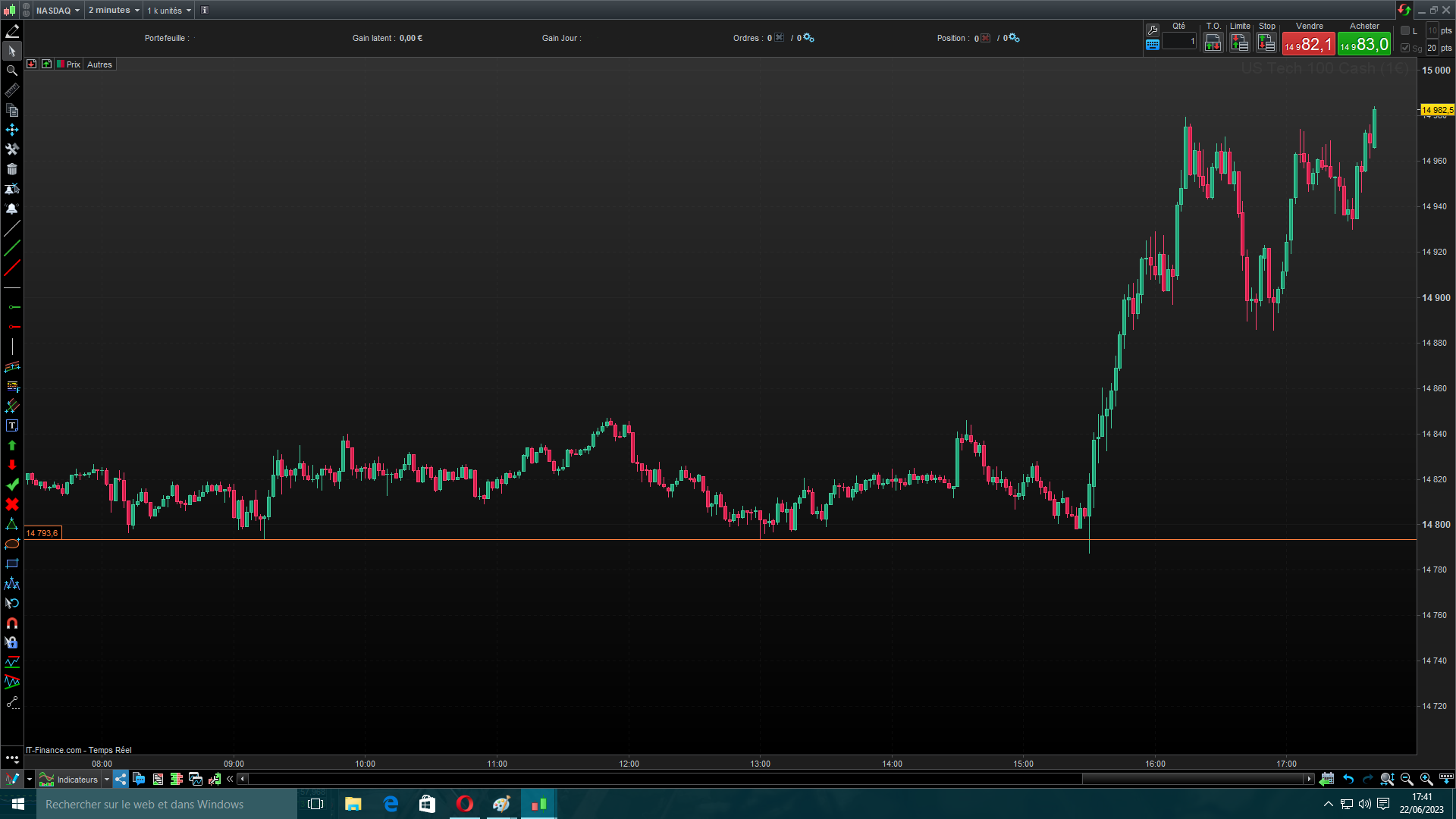
Task: Expand the 1 k unités dropdown
Action: [x=169, y=11]
